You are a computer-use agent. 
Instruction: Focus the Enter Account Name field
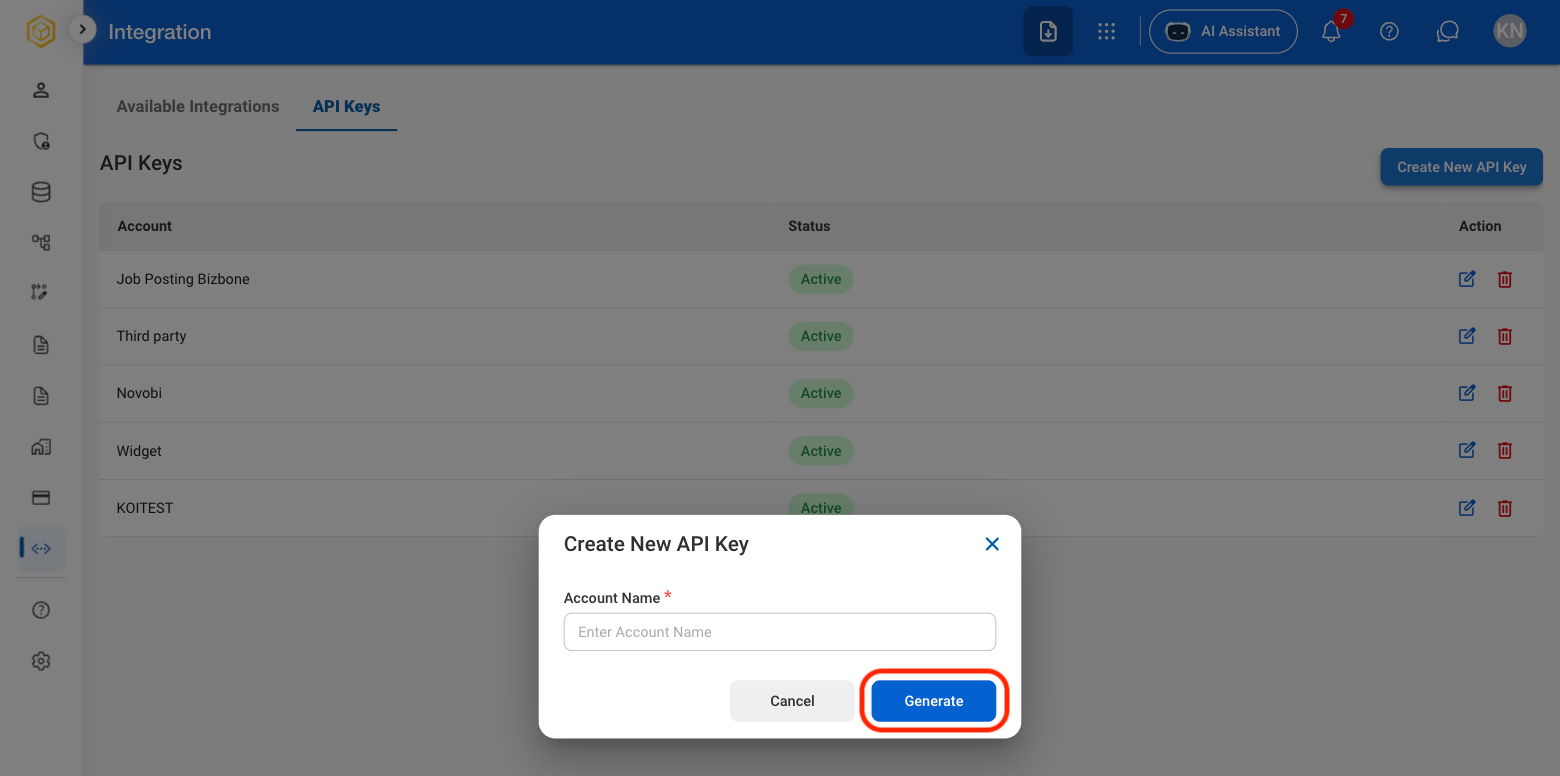pos(780,632)
